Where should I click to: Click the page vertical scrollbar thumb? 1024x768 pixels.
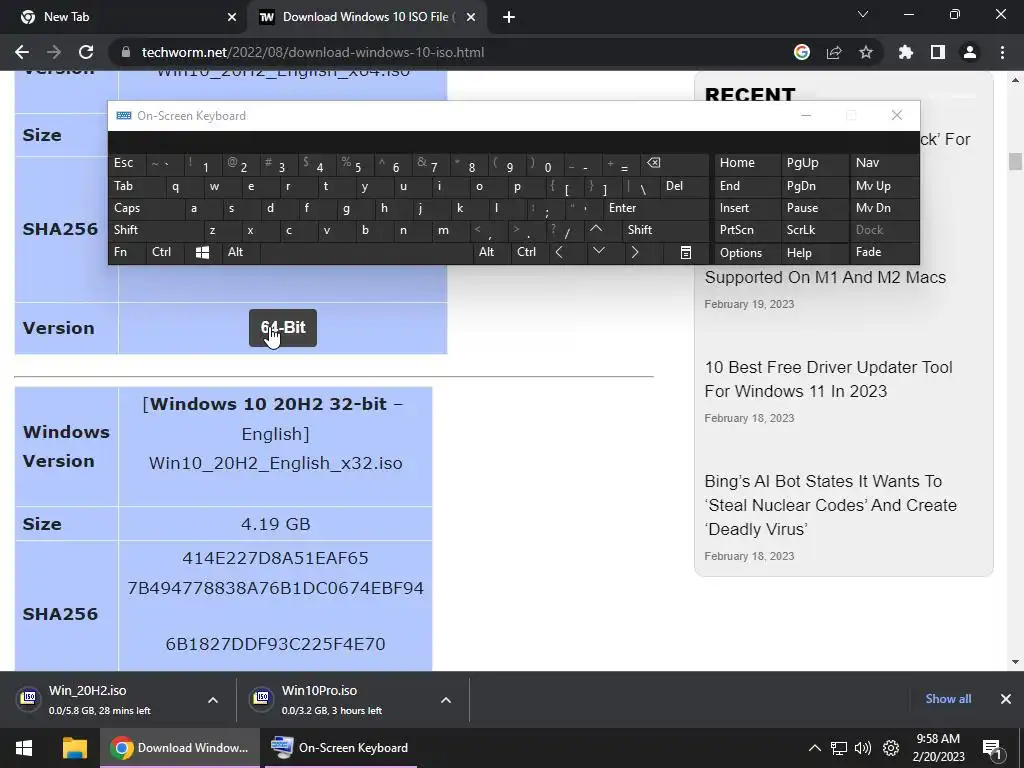click(x=1015, y=161)
